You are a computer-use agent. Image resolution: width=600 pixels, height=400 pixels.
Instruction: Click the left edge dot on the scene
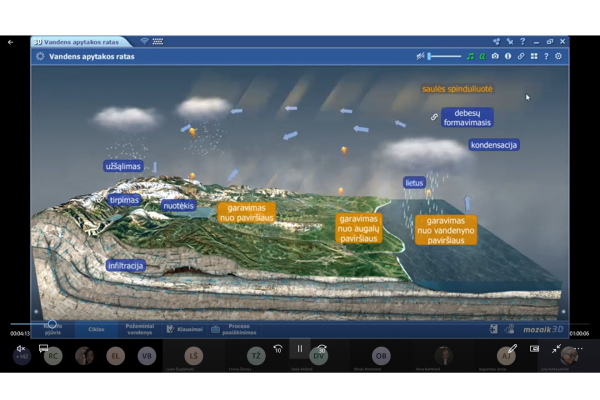pyautogui.click(x=36, y=312)
